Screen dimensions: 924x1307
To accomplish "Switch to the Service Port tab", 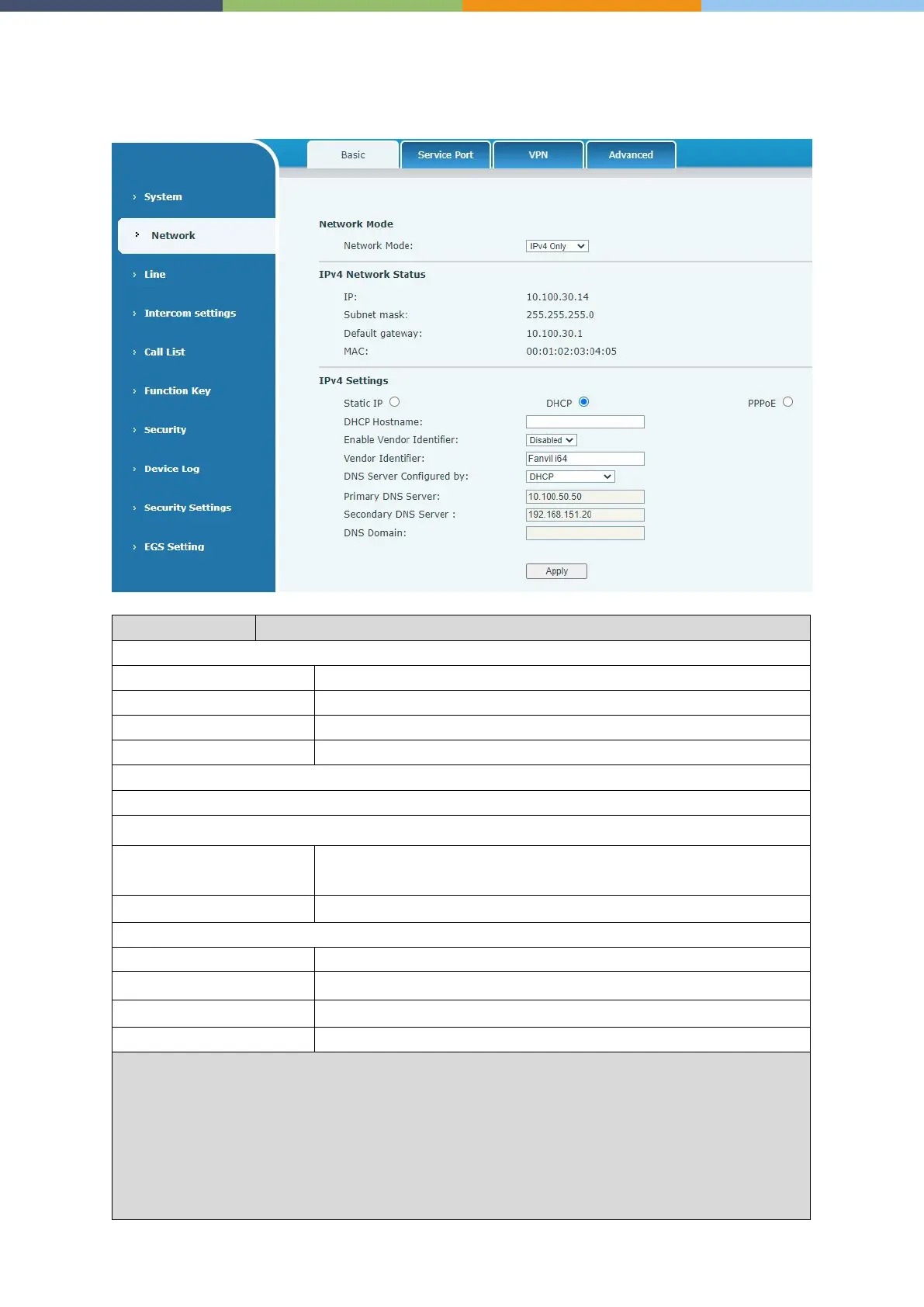I will (x=445, y=154).
